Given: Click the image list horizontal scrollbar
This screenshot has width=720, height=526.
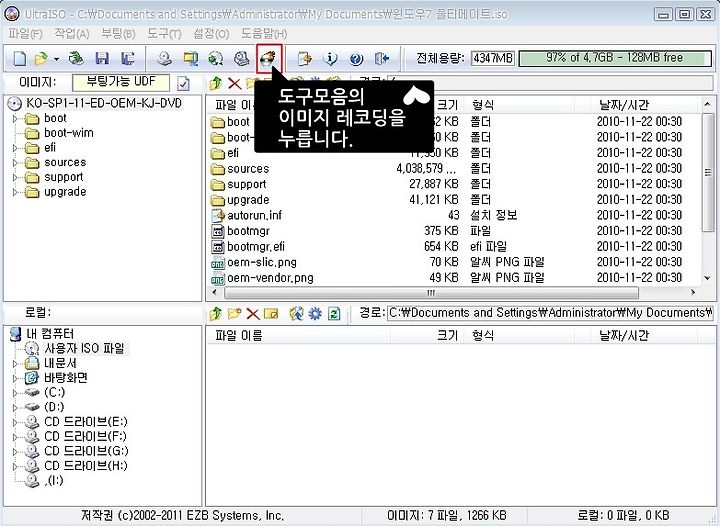Looking at the screenshot, I should (x=431, y=292).
